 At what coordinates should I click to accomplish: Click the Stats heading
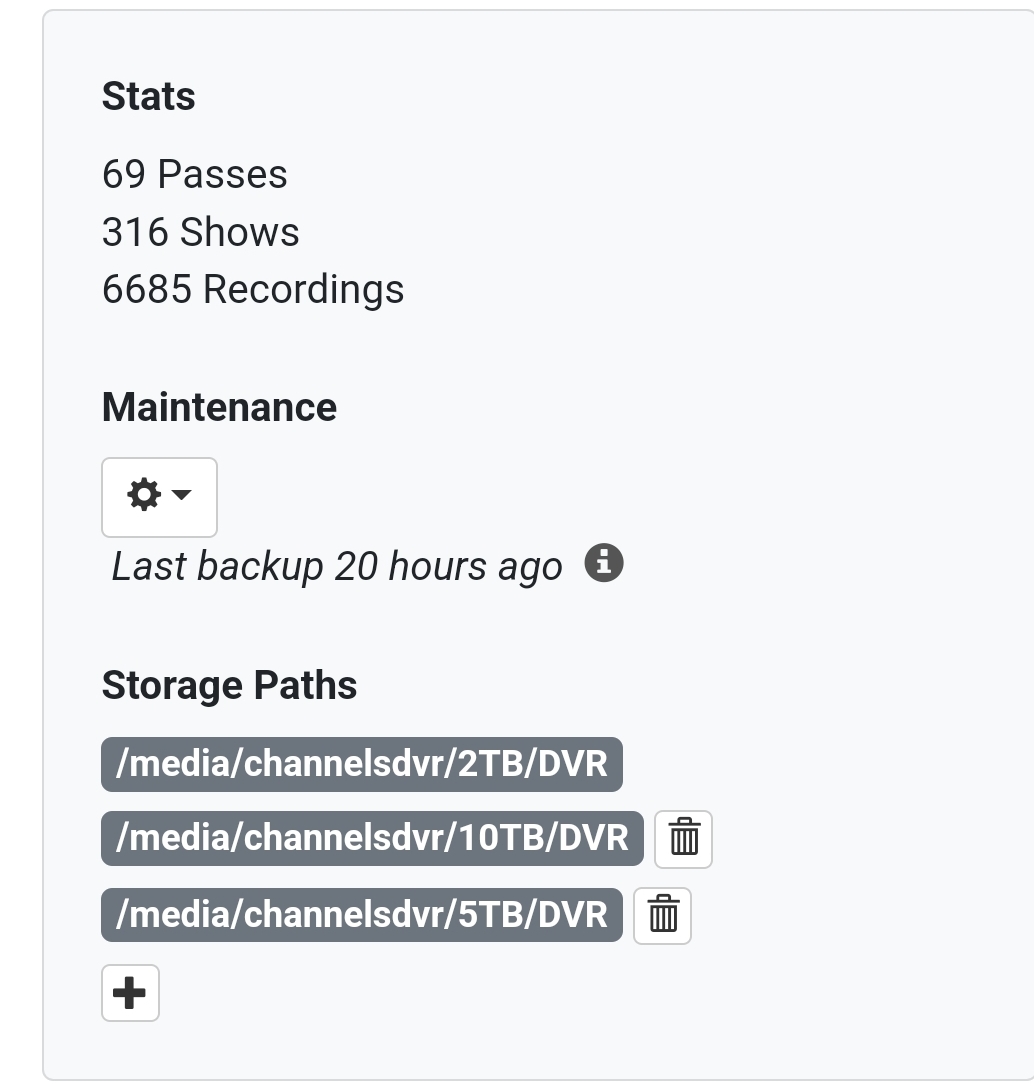[x=148, y=97]
